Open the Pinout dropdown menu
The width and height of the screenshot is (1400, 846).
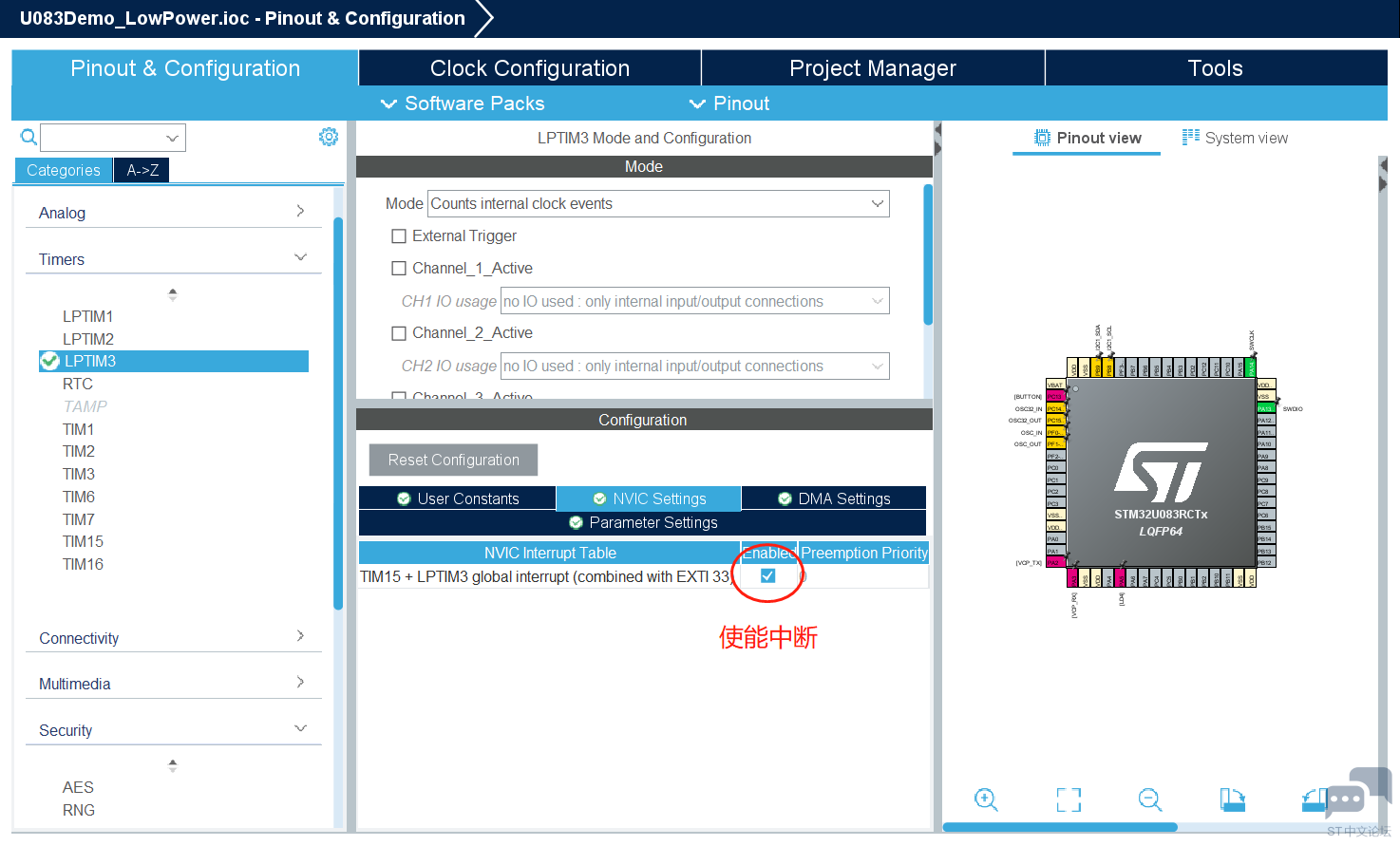point(728,103)
